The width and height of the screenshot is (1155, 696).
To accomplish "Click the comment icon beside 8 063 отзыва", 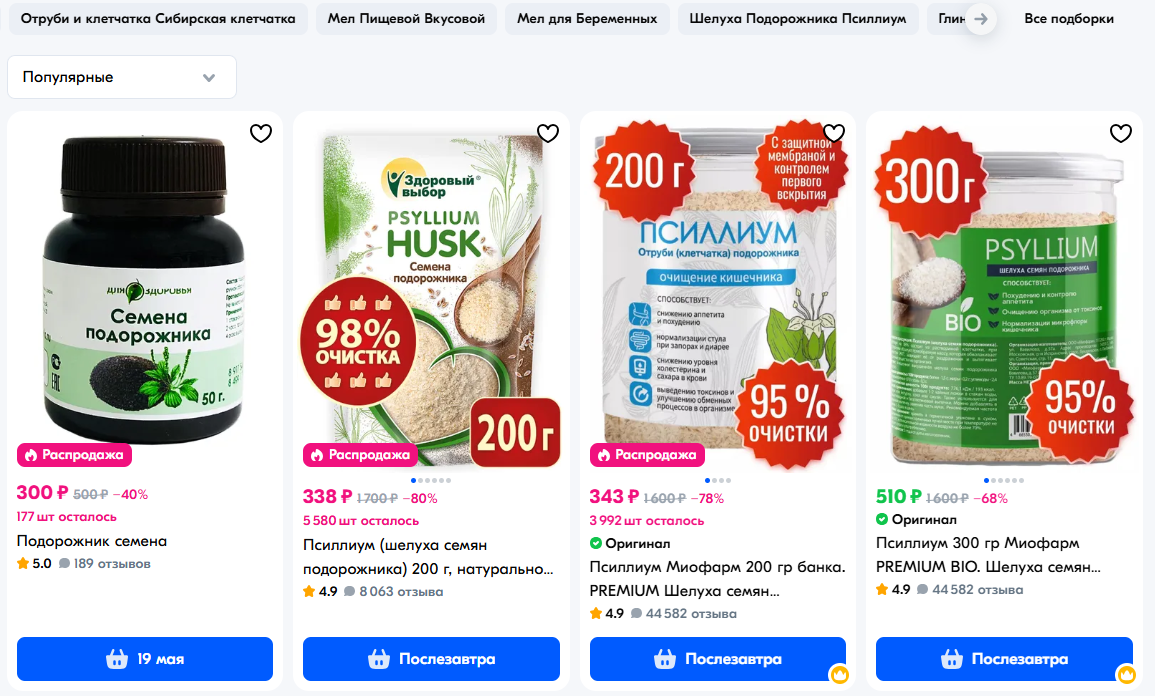I will (x=349, y=591).
